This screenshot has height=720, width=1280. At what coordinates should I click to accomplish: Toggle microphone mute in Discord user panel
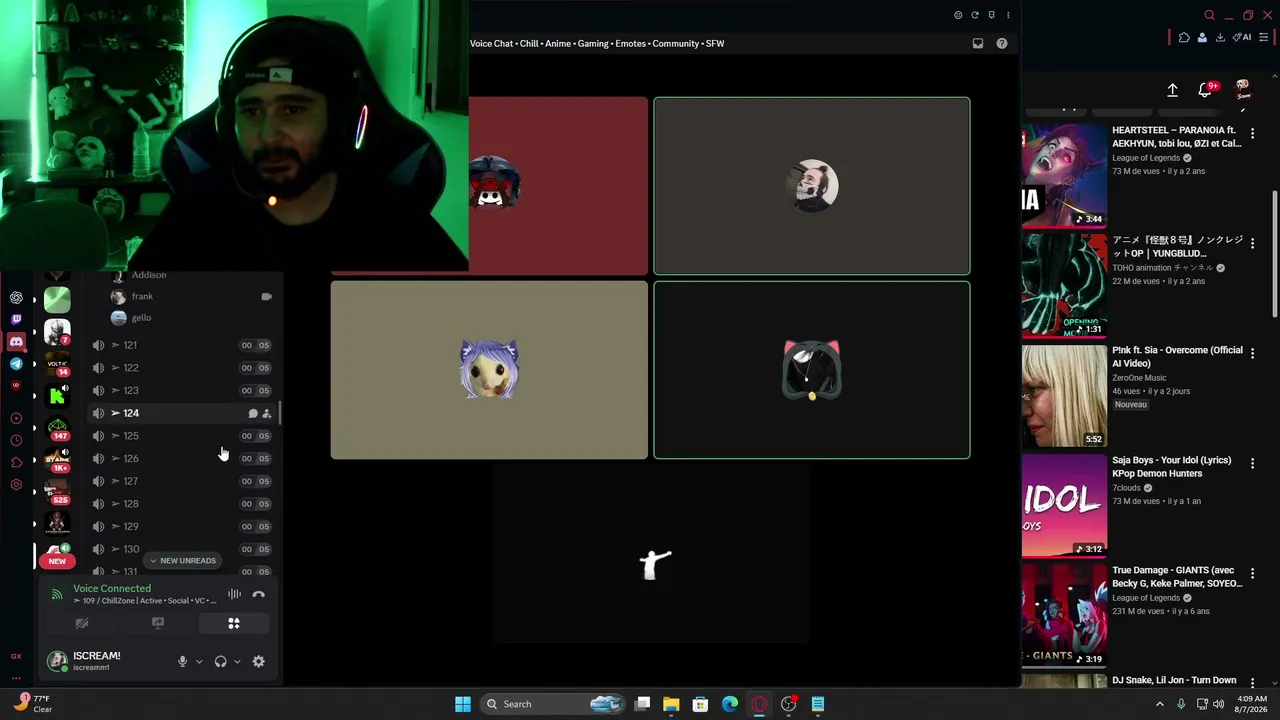pos(182,661)
